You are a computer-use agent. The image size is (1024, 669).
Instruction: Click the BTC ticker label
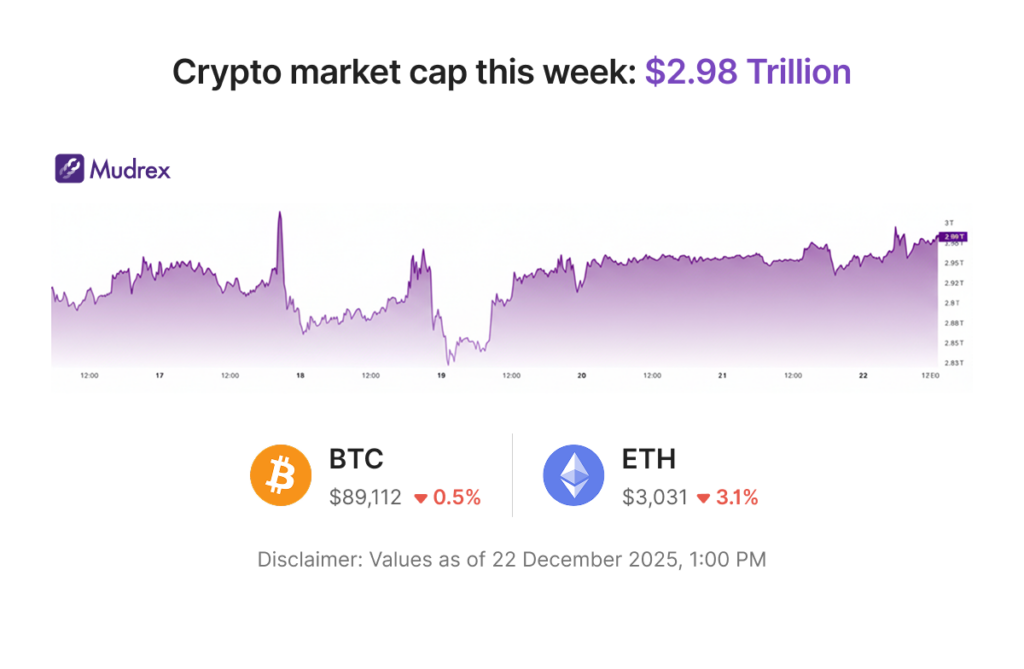pos(356,459)
